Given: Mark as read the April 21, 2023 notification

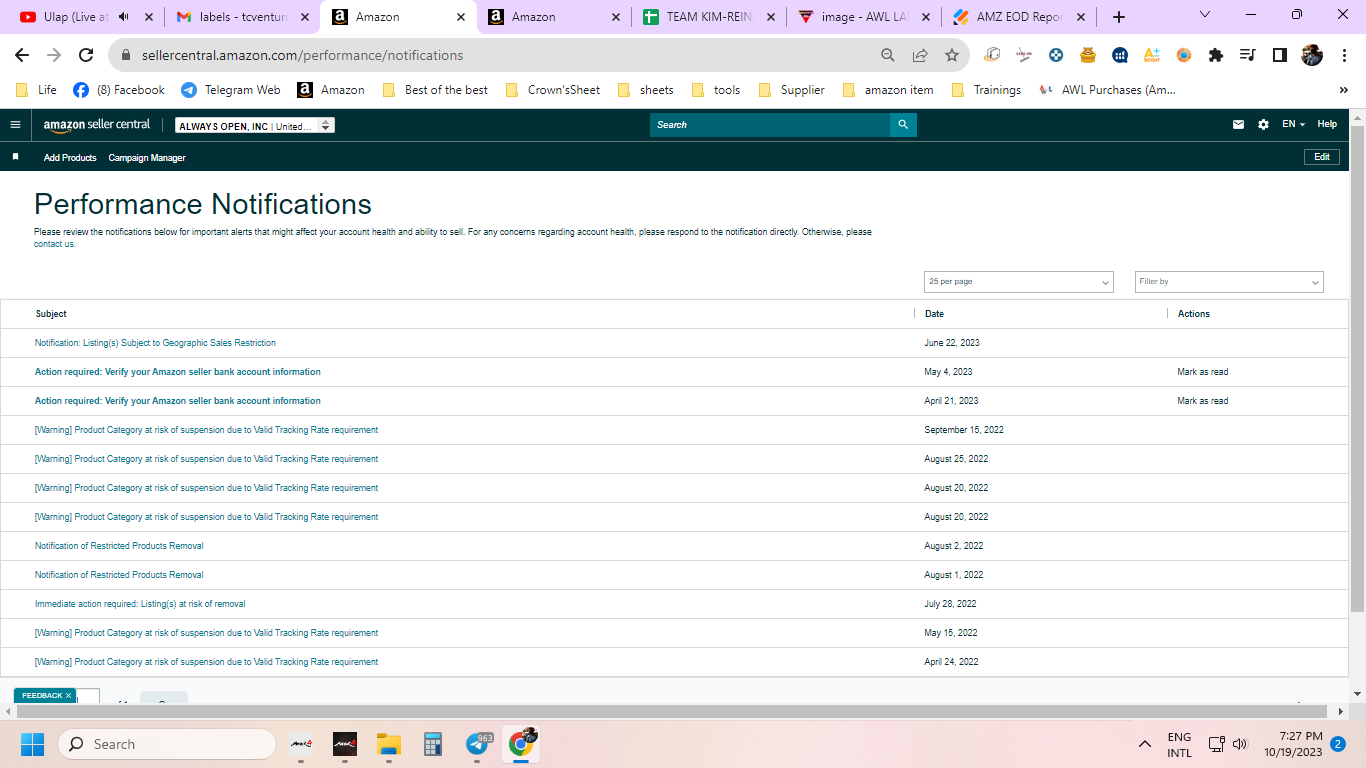Looking at the screenshot, I should click(1203, 401).
